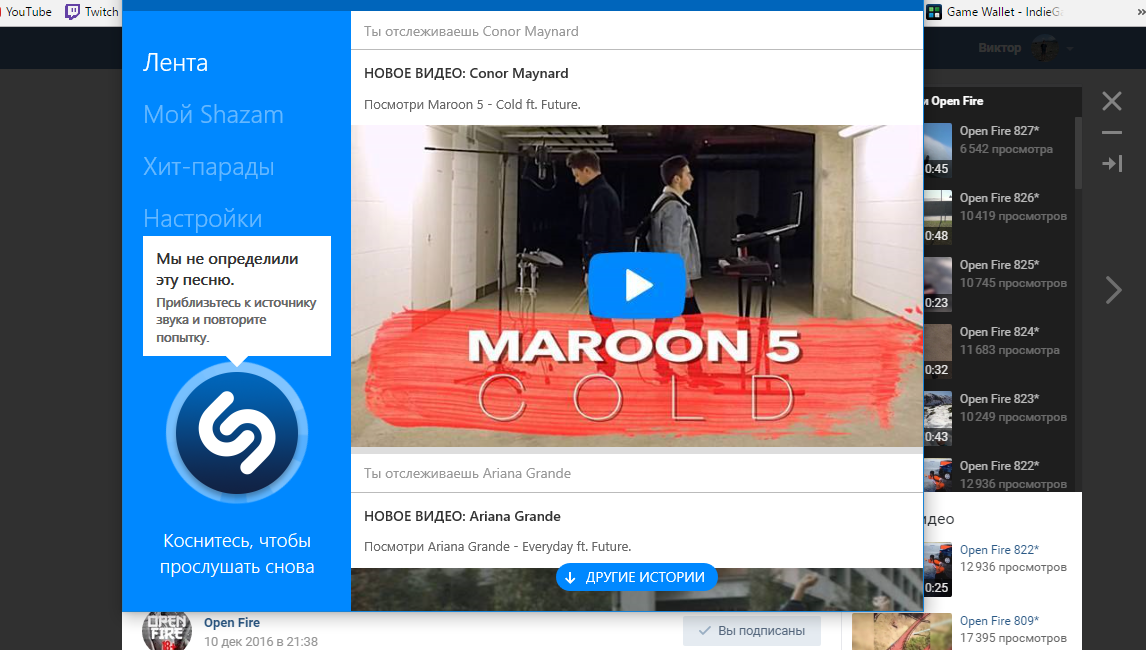Expand bookmarks overflow chevron
Image resolution: width=1146 pixels, height=650 pixels.
1140,12
